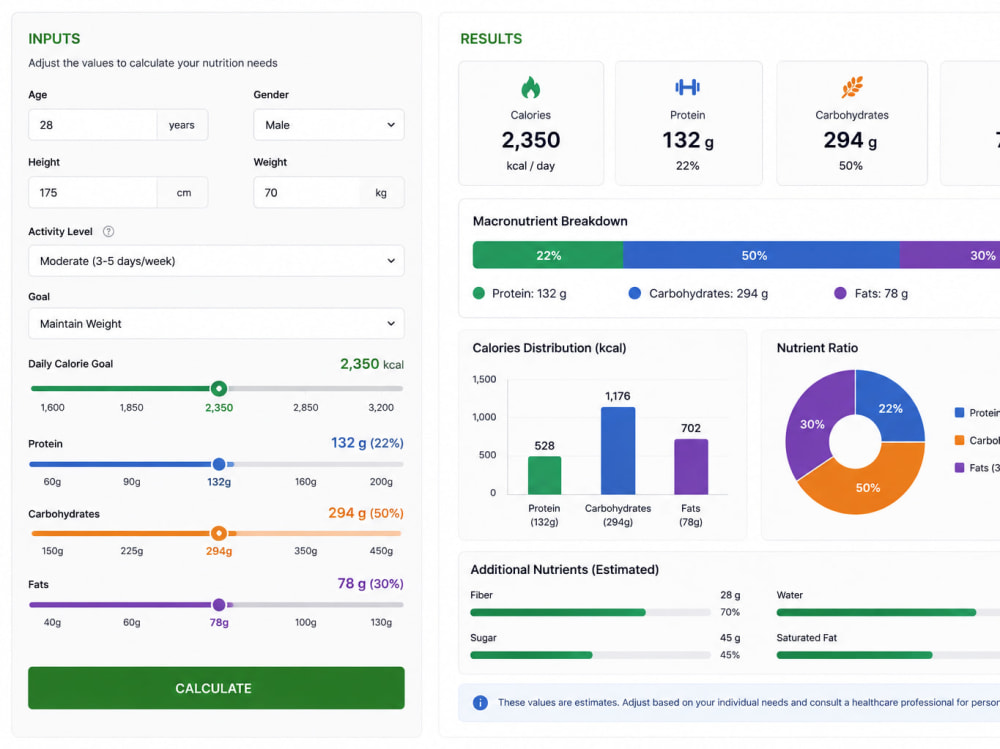Click the green Protein bar in Calories Distribution
Viewport: 1000px width, 749px height.
[x=544, y=475]
